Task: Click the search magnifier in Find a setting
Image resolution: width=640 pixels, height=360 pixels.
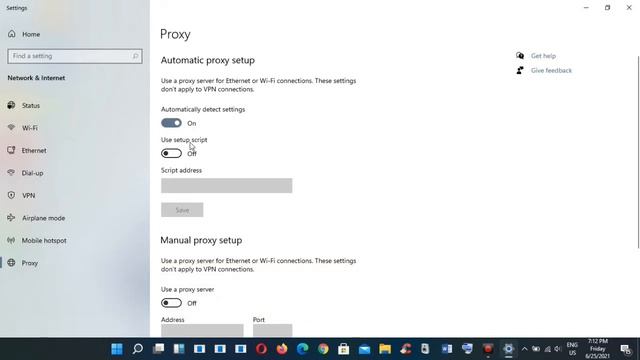Action: [135, 56]
